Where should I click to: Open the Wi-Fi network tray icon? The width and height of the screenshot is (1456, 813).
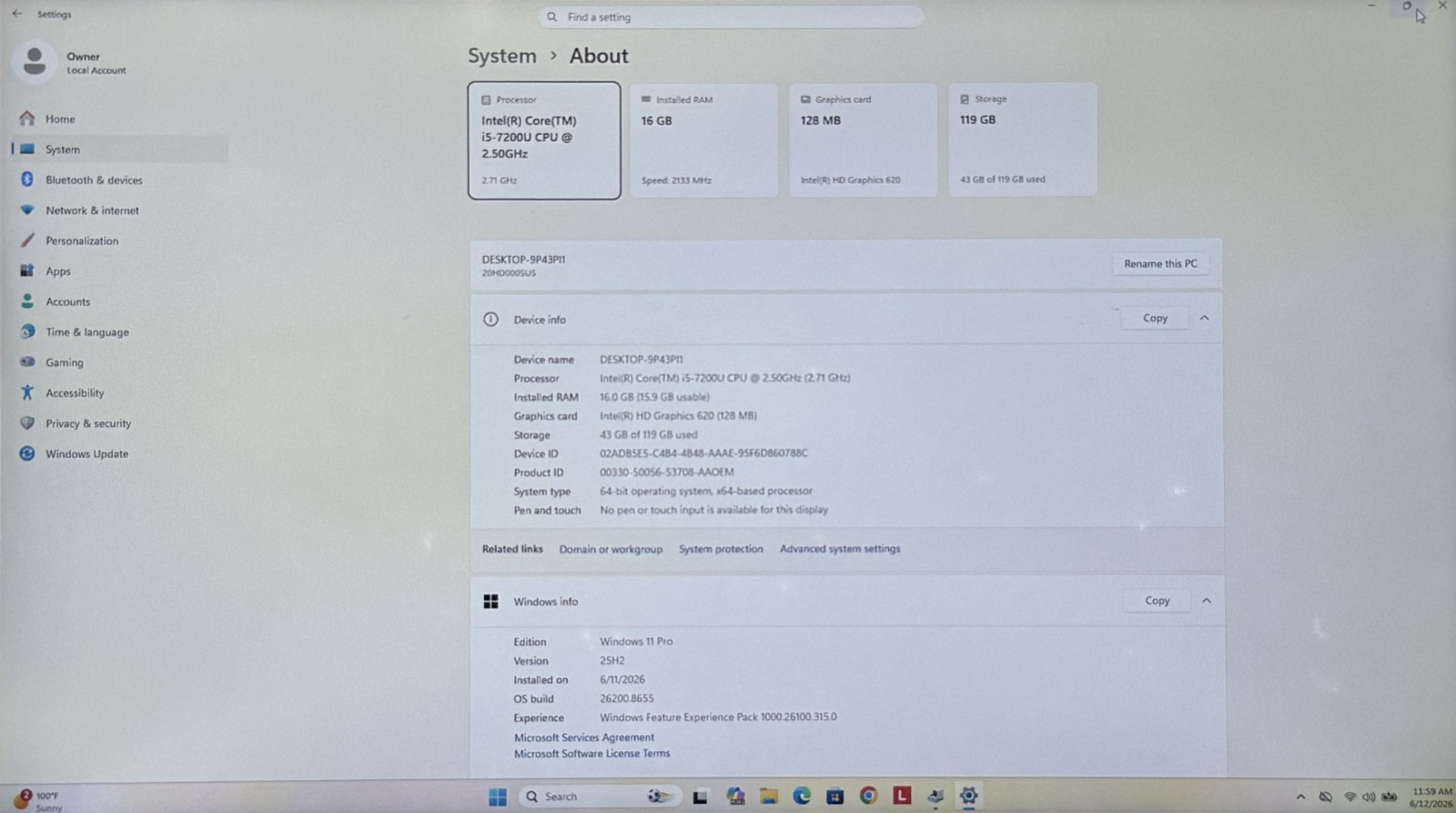1350,798
